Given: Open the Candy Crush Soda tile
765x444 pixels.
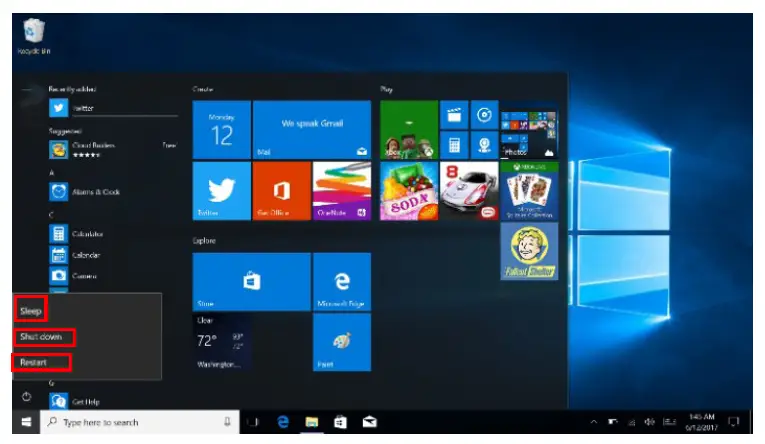Looking at the screenshot, I should click(x=409, y=191).
